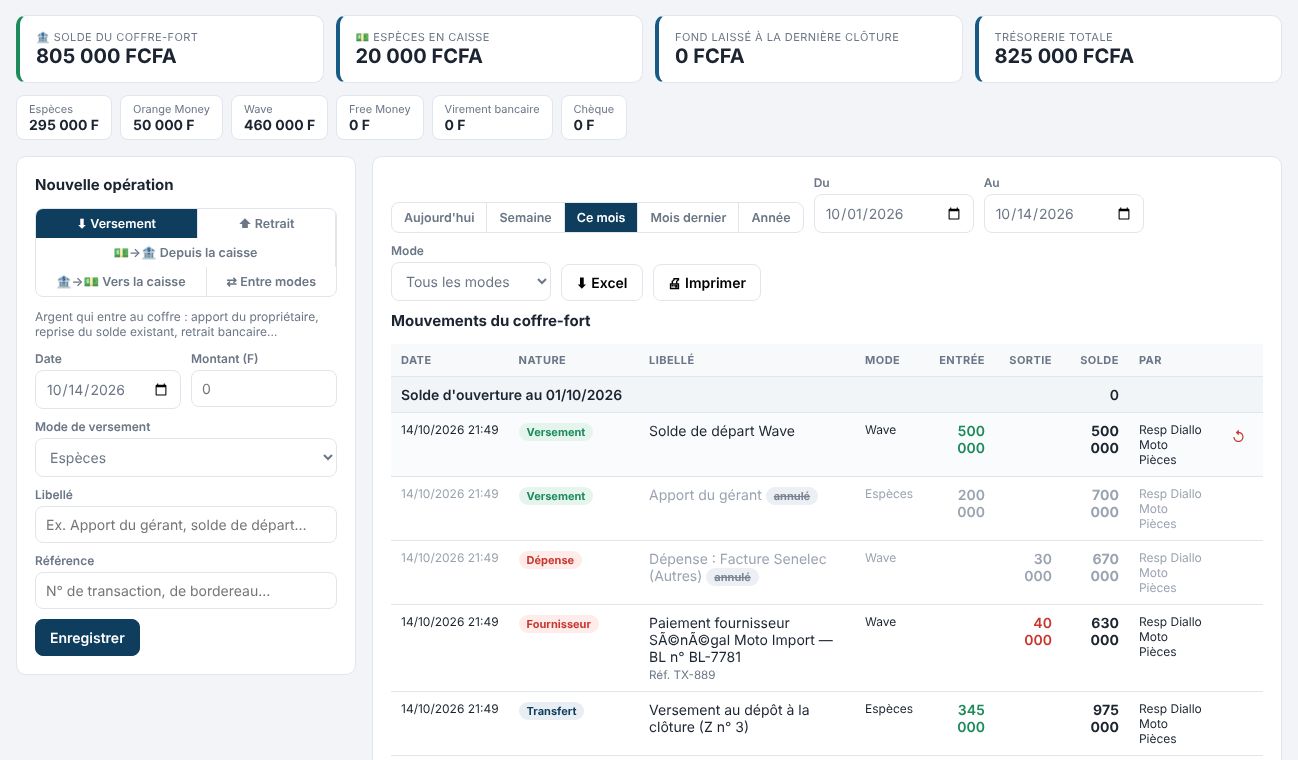Click the Chèque 0 F chip

(594, 117)
